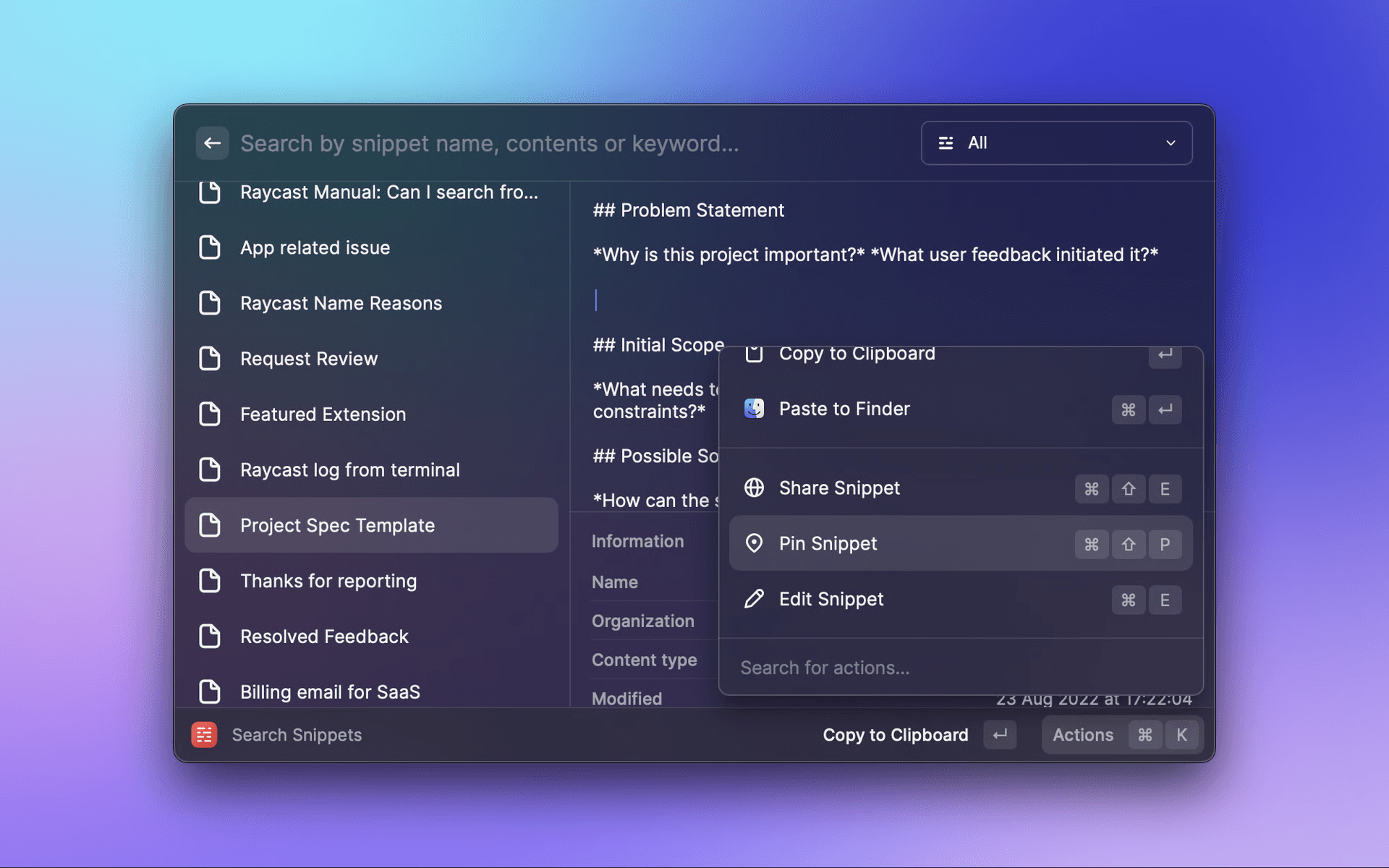Click Copy to Clipboard in the bottom bar

pos(895,734)
